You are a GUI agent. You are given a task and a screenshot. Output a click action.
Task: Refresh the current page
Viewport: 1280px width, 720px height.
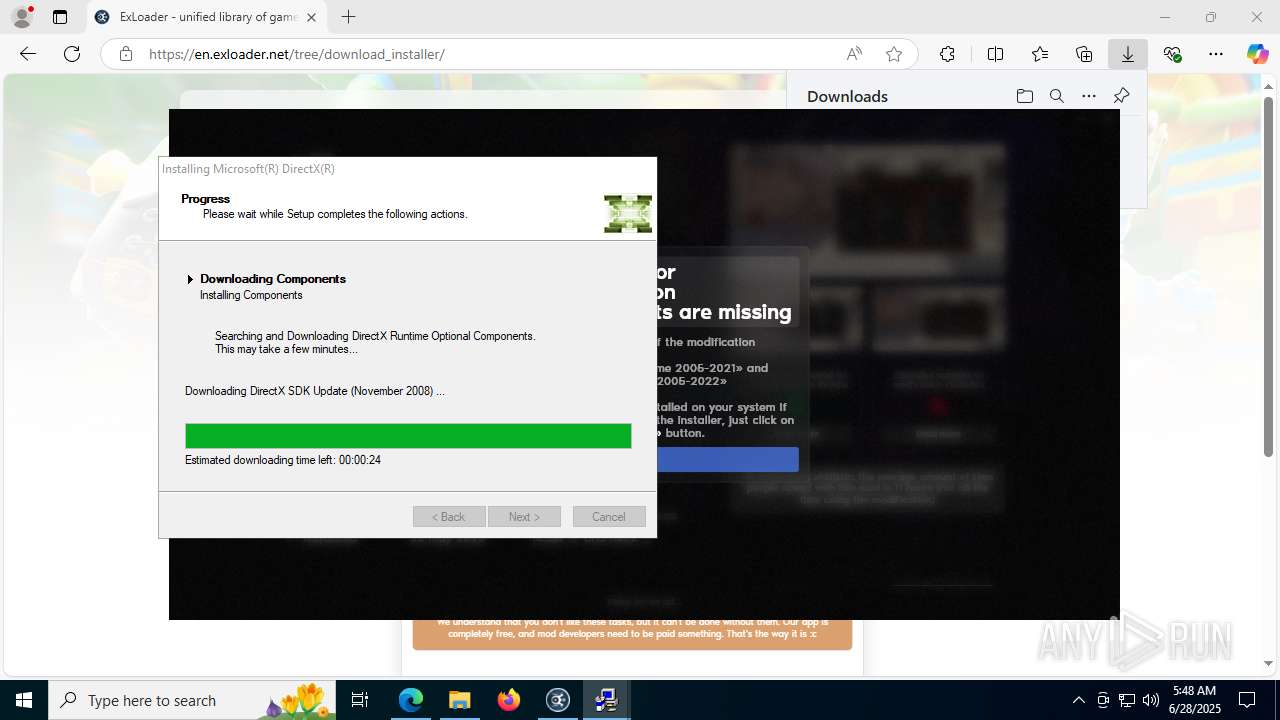coord(72,54)
